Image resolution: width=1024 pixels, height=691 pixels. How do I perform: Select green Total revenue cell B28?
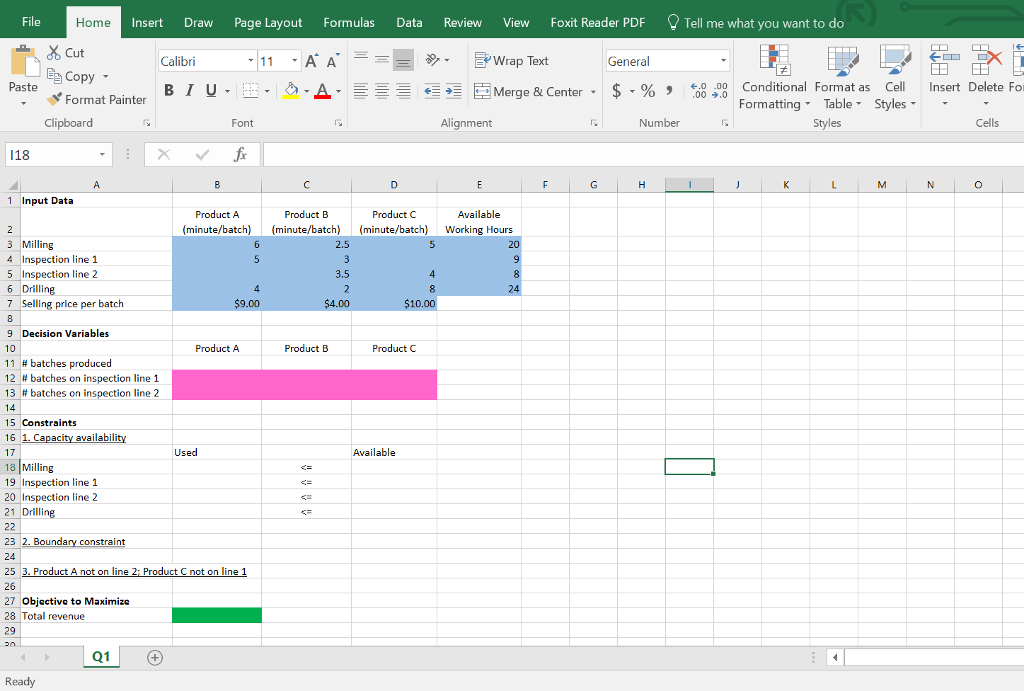[217, 615]
